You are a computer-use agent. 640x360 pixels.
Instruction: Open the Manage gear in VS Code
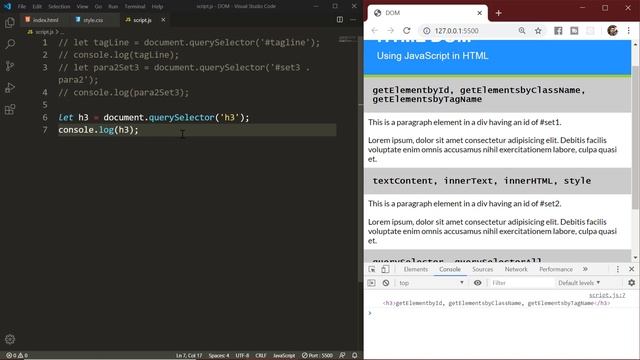click(10, 339)
